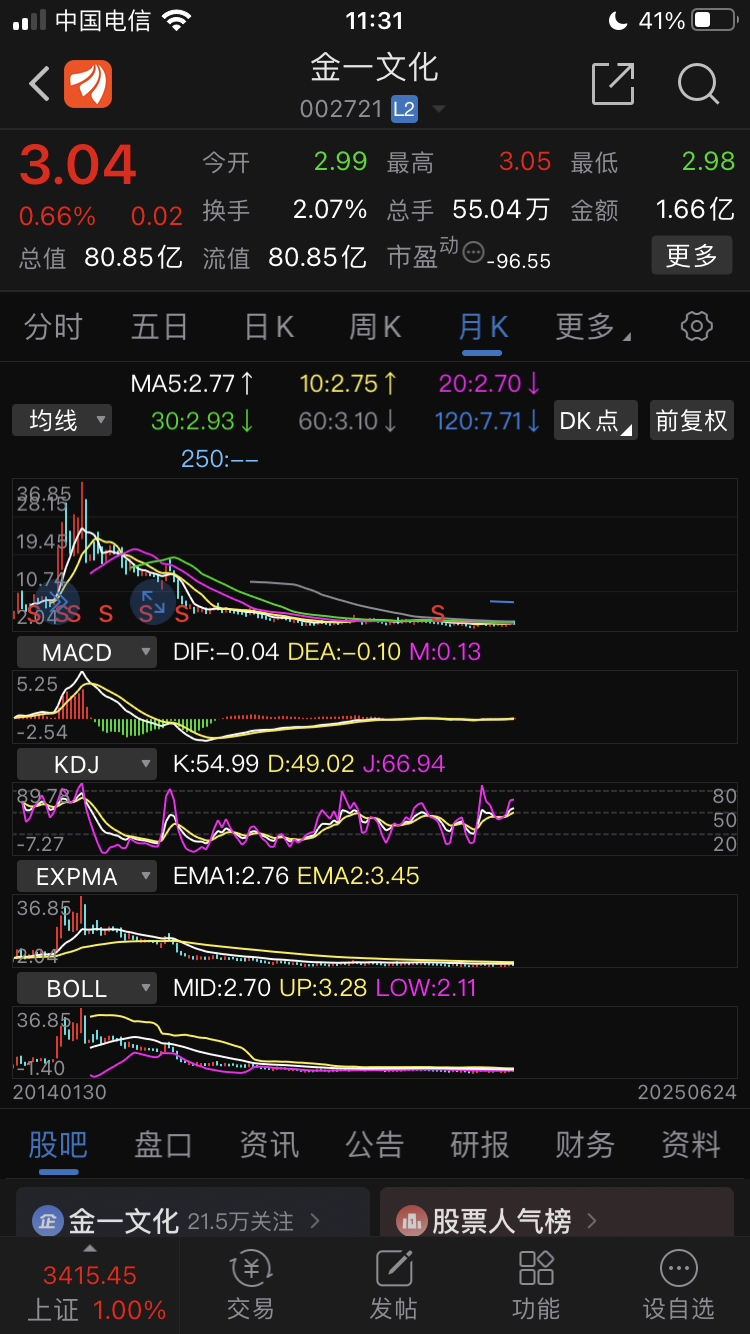The image size is (750, 1334).
Task: Tap the share export icon
Action: click(613, 83)
